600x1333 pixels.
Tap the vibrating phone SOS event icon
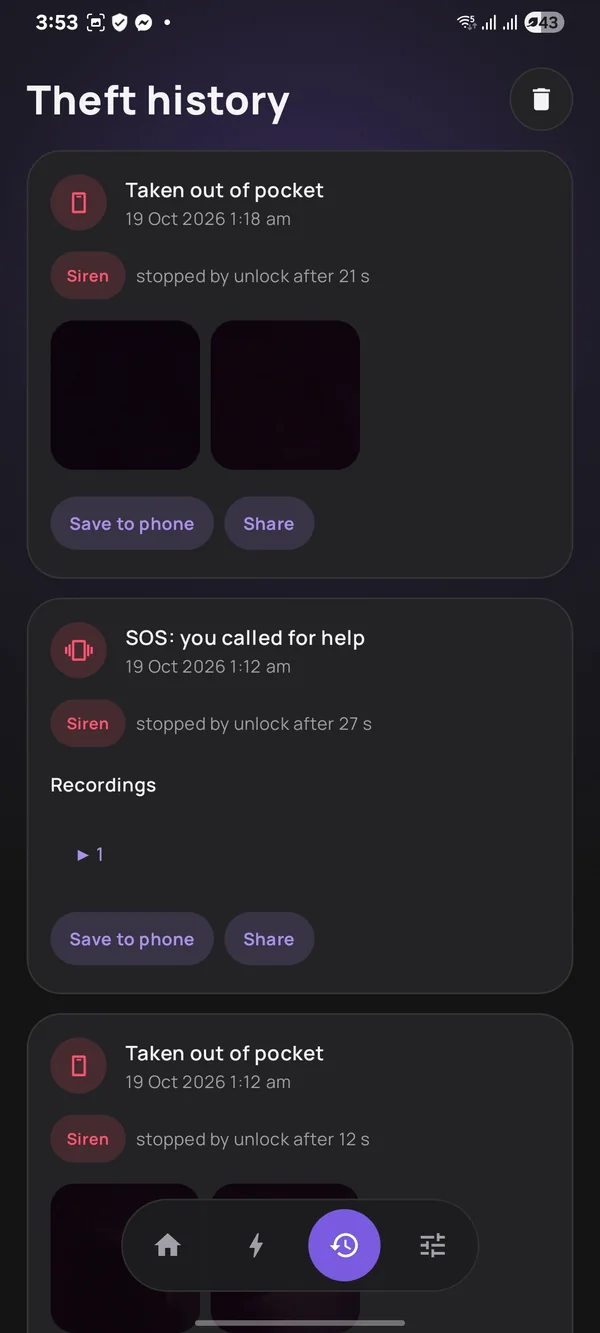click(79, 651)
